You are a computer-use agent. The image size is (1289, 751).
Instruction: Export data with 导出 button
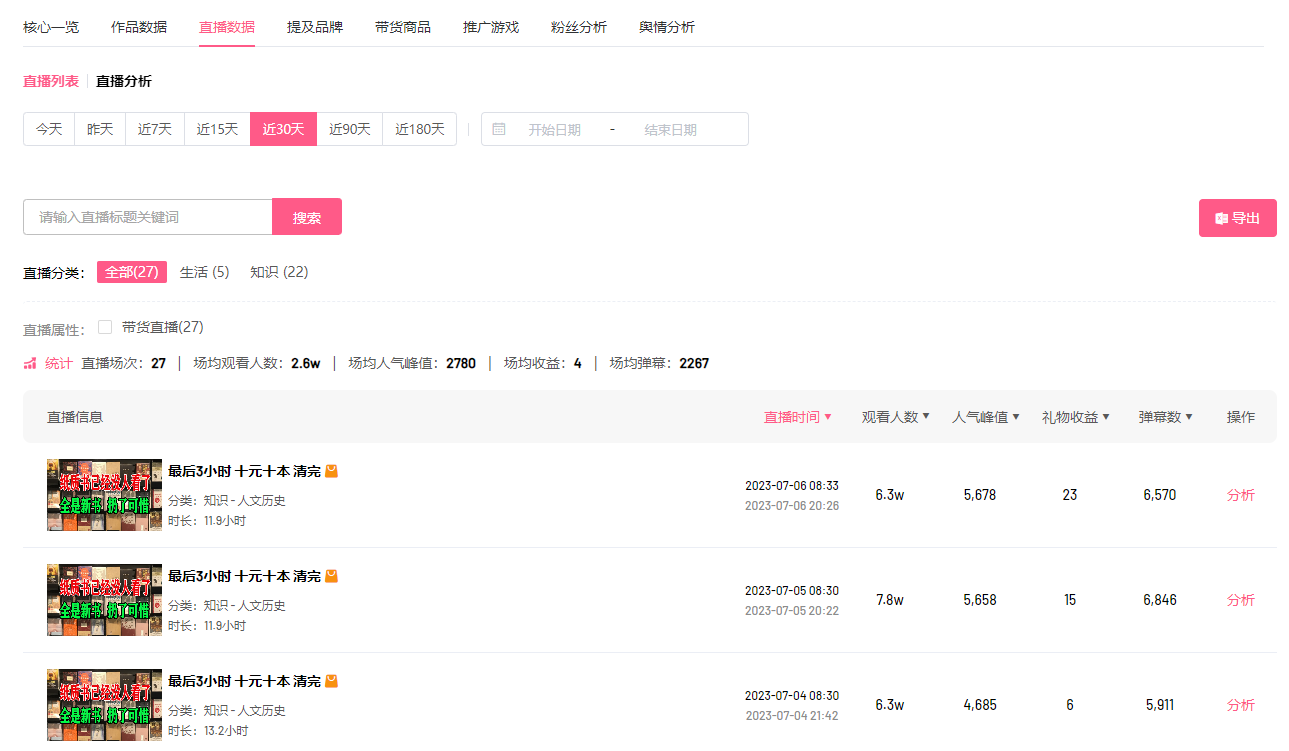coord(1238,218)
